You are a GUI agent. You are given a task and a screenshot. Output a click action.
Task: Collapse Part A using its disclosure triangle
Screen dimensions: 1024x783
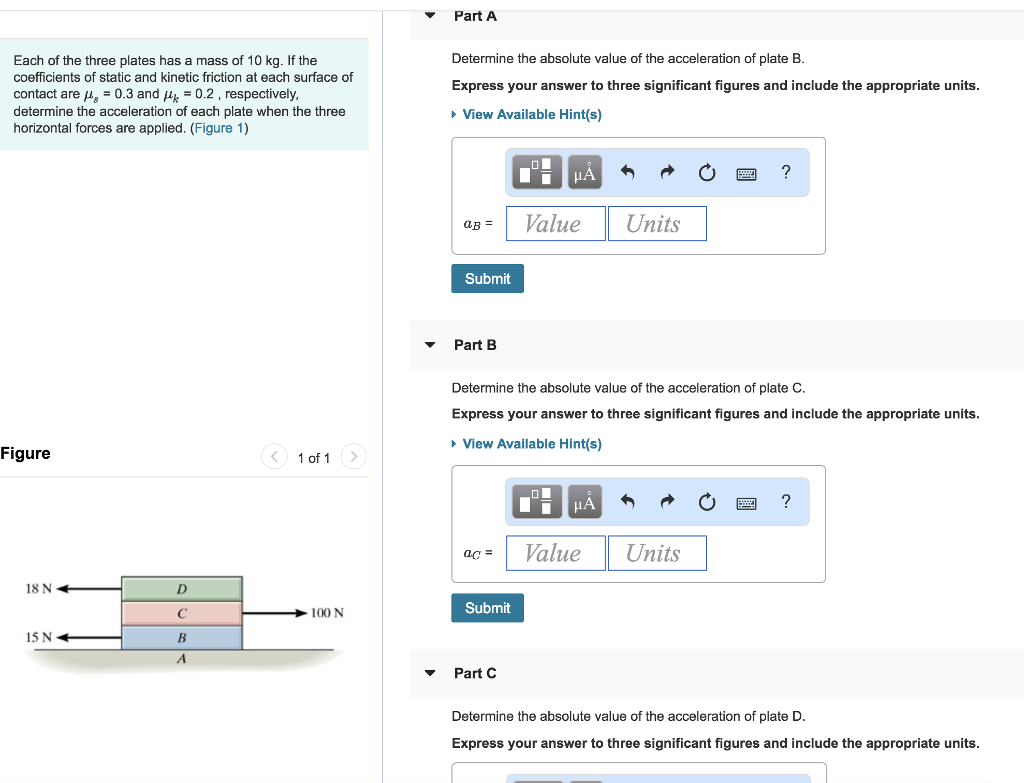429,15
